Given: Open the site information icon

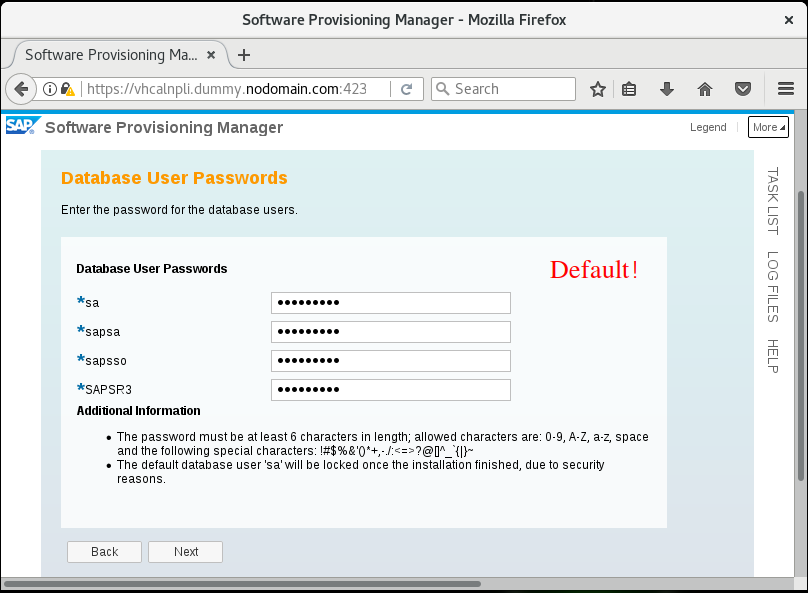Looking at the screenshot, I should [x=49, y=89].
